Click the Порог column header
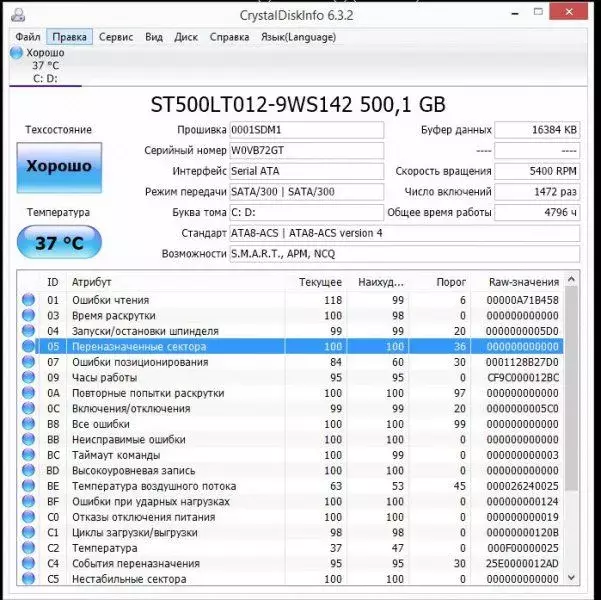Image resolution: width=601 pixels, height=600 pixels. (x=439, y=282)
